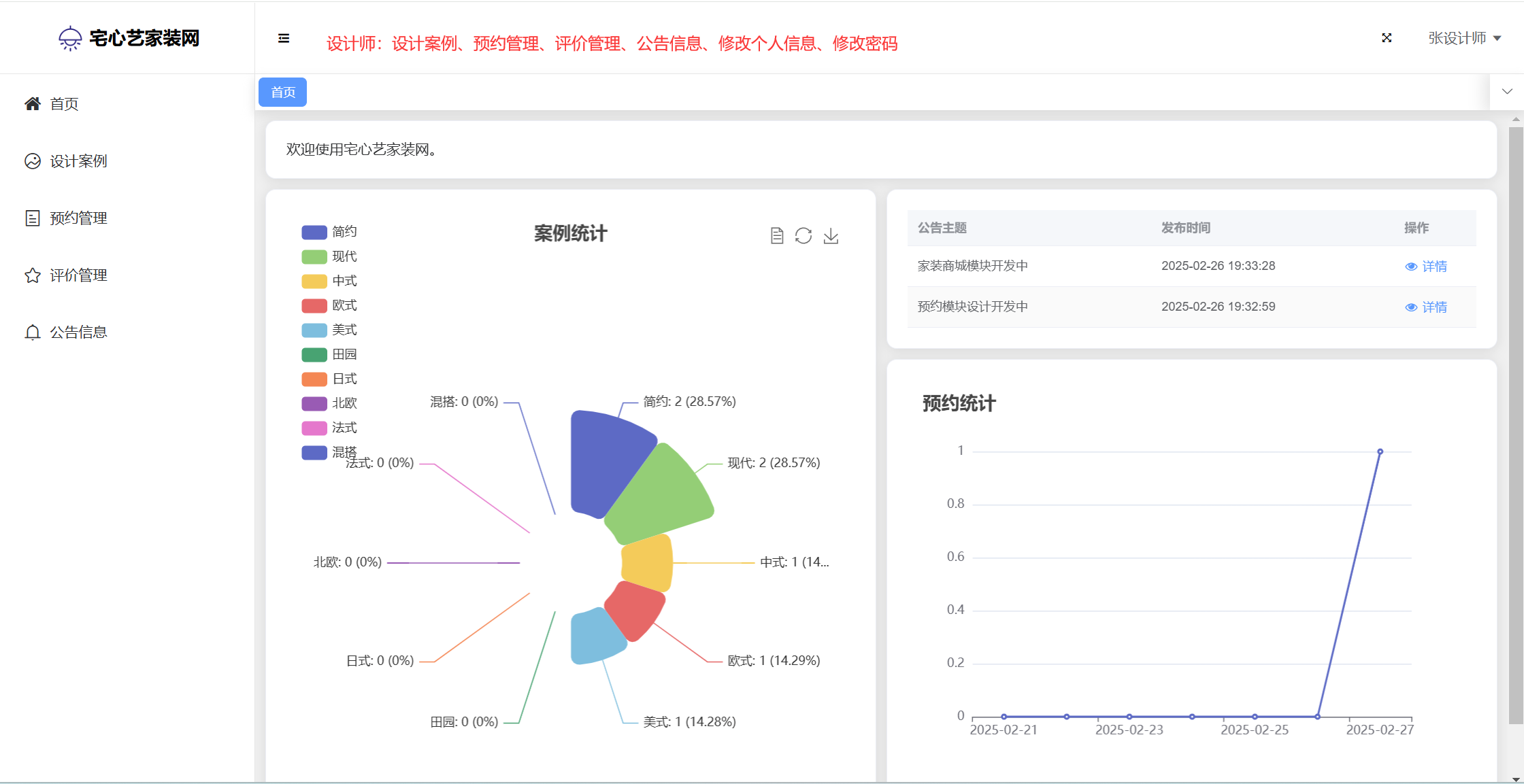This screenshot has width=1524, height=784.
Task: Download the 案例统计 chart as an image
Action: [x=831, y=236]
